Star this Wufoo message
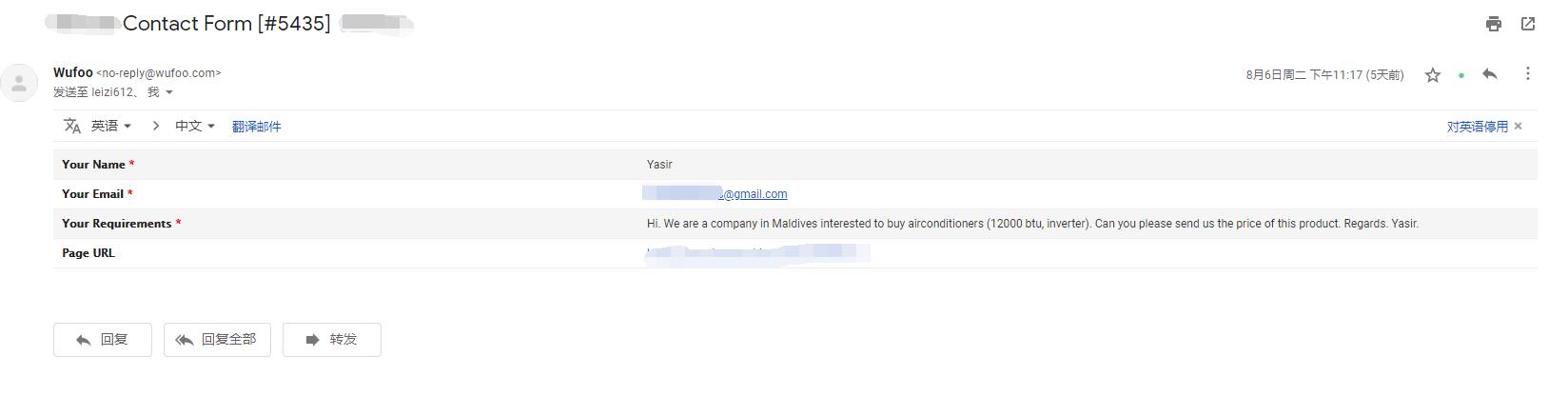 click(1433, 75)
